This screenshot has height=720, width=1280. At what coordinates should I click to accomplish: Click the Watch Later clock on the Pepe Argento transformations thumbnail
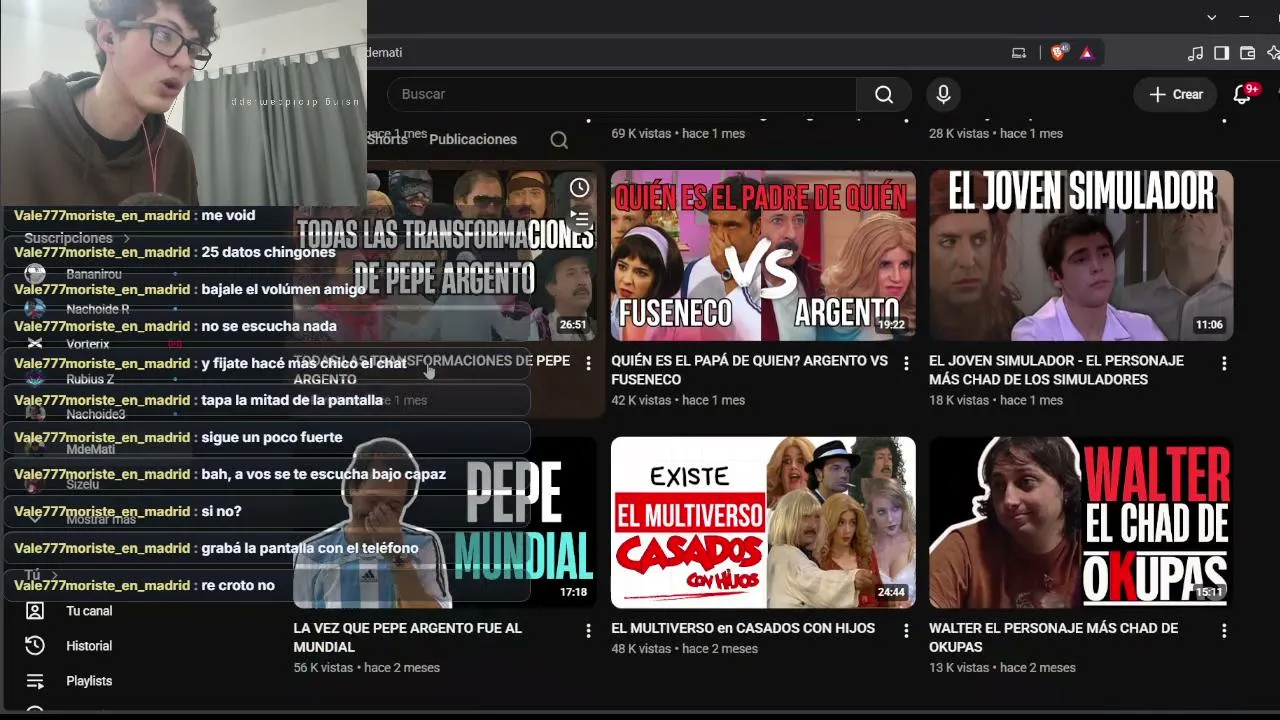pyautogui.click(x=579, y=188)
